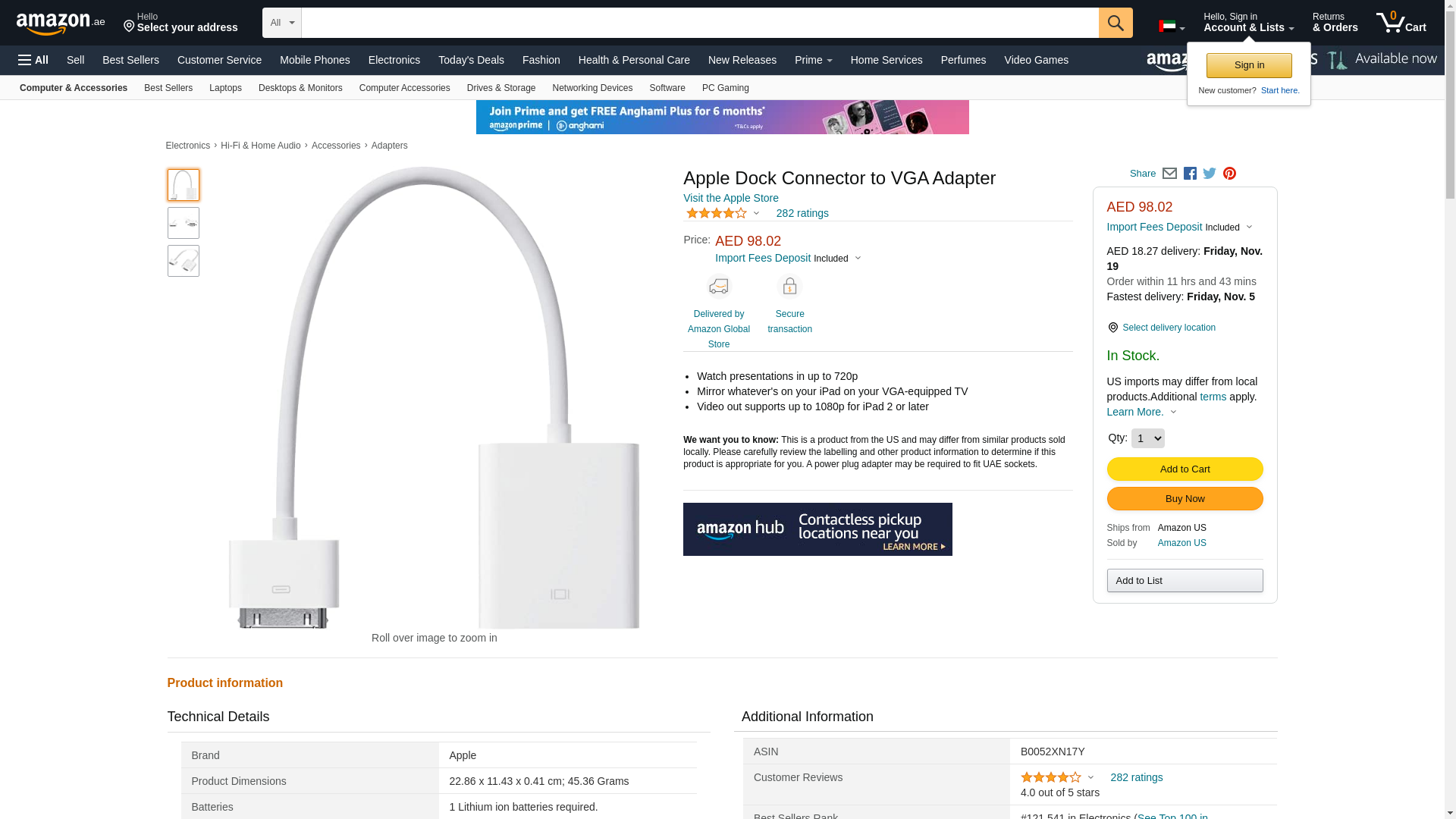Share product on Facebook

click(x=1190, y=174)
